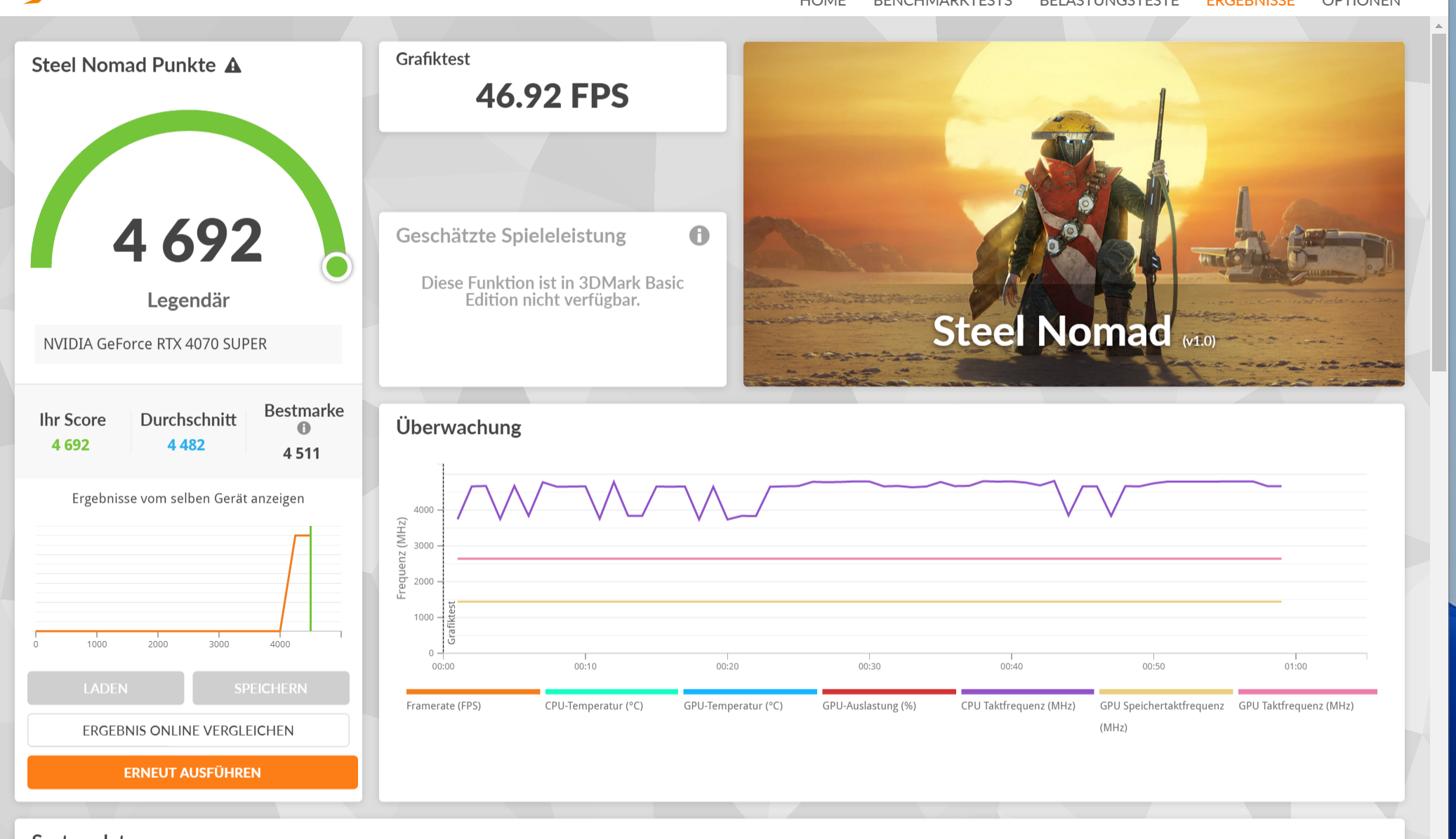The height and width of the screenshot is (839, 1456).
Task: Click the green gauge indicator dot
Action: [337, 267]
